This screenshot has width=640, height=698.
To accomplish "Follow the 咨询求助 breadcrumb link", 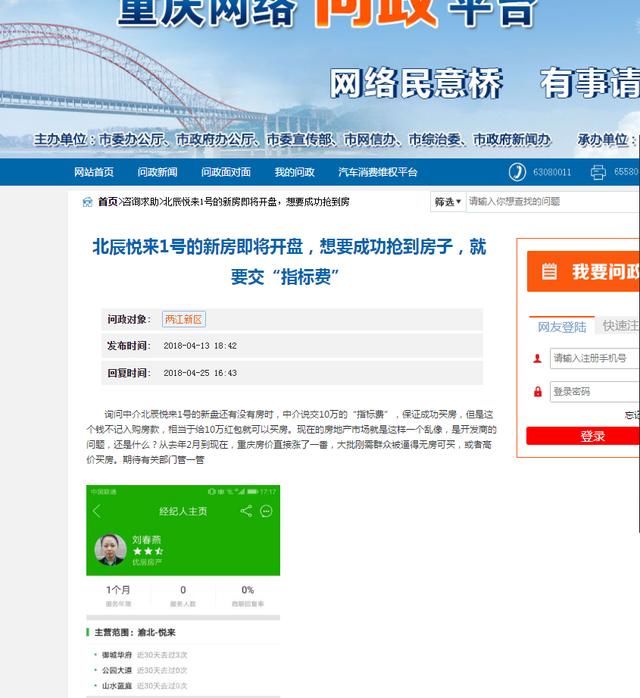I will pos(141,202).
